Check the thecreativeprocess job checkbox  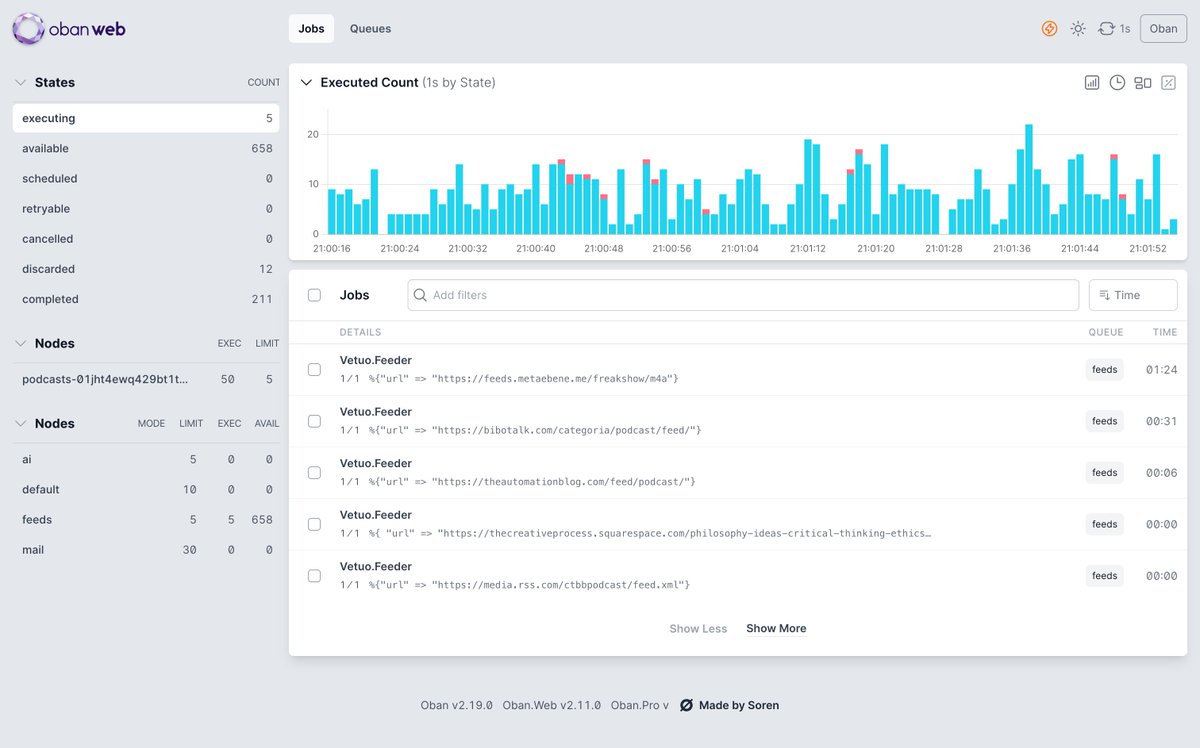[x=314, y=524]
